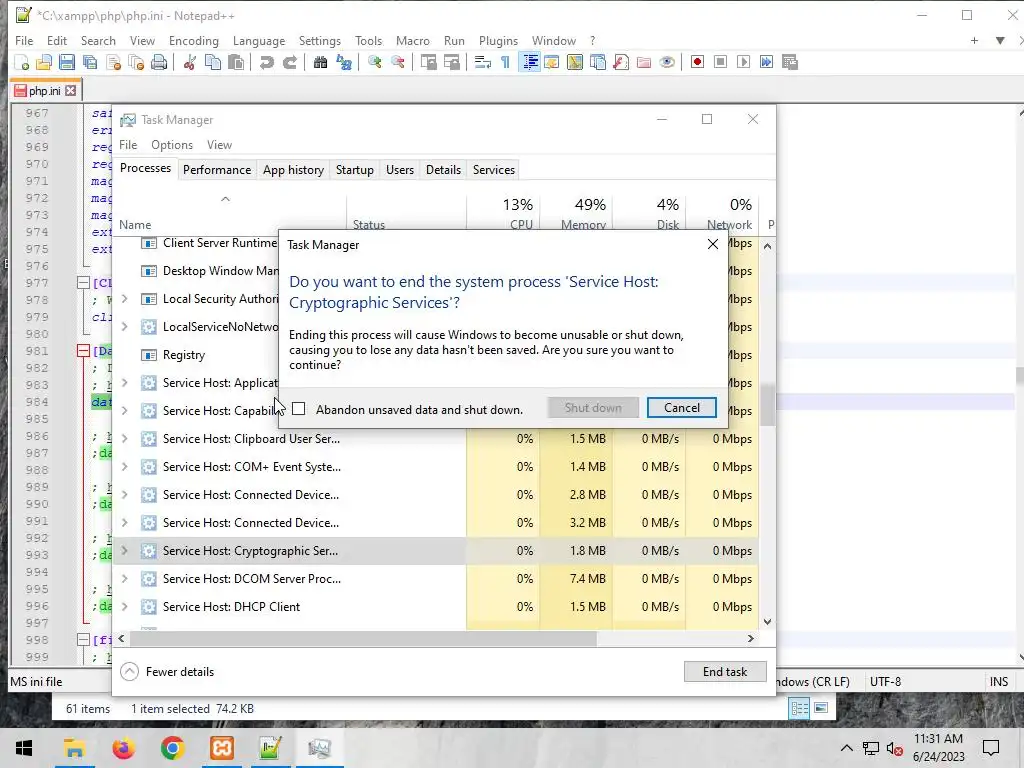Click the Stop Recording macro icon
This screenshot has width=1024, height=768.
point(720,62)
